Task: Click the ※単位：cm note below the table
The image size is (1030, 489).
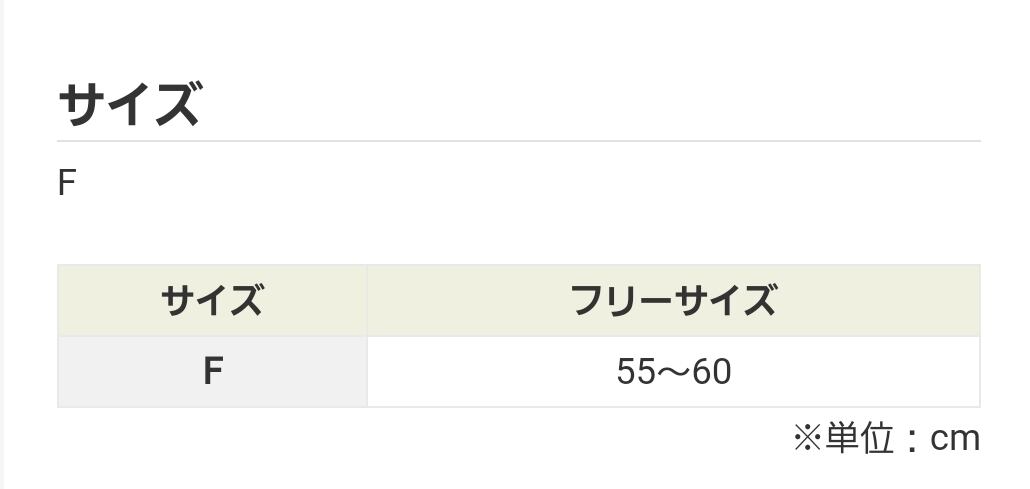Action: 886,438
